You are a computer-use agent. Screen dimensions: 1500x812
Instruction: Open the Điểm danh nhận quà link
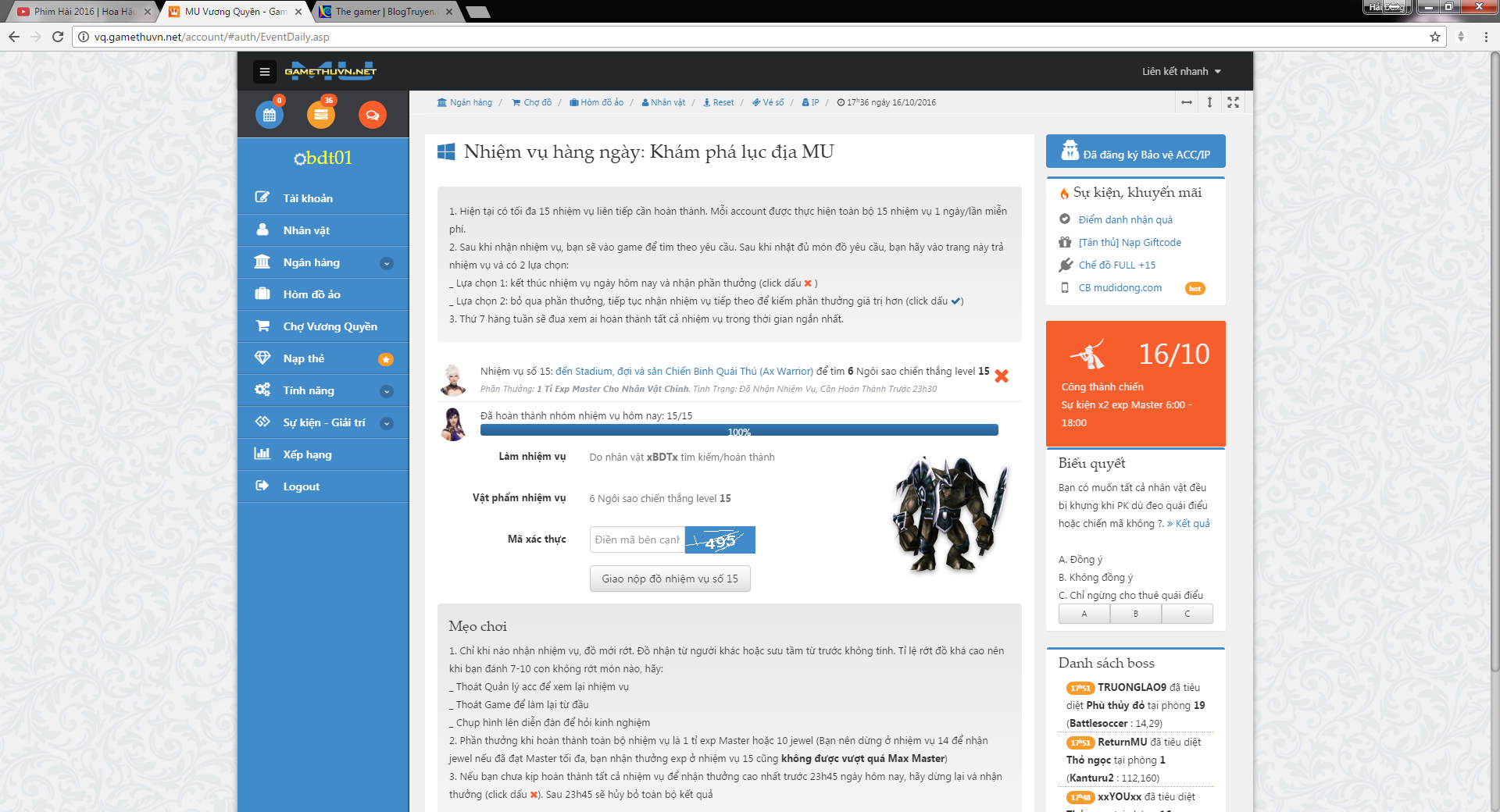pos(1125,219)
